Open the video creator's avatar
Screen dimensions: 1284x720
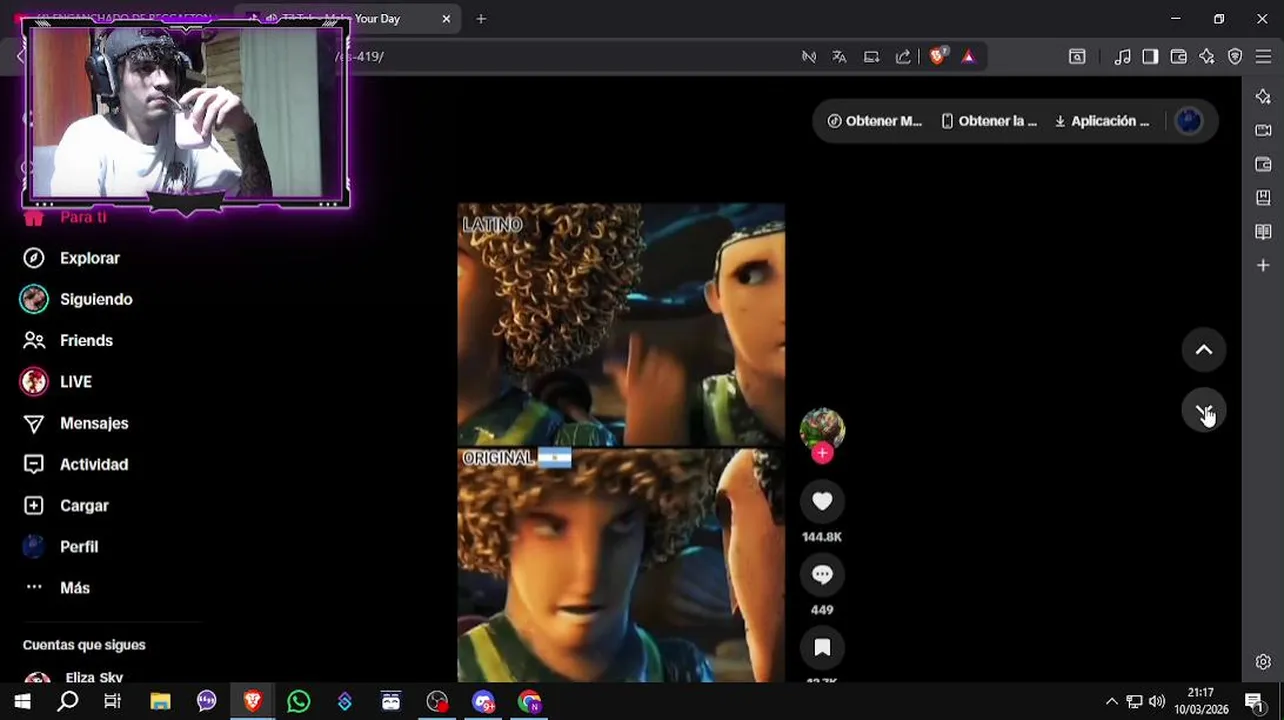[822, 430]
